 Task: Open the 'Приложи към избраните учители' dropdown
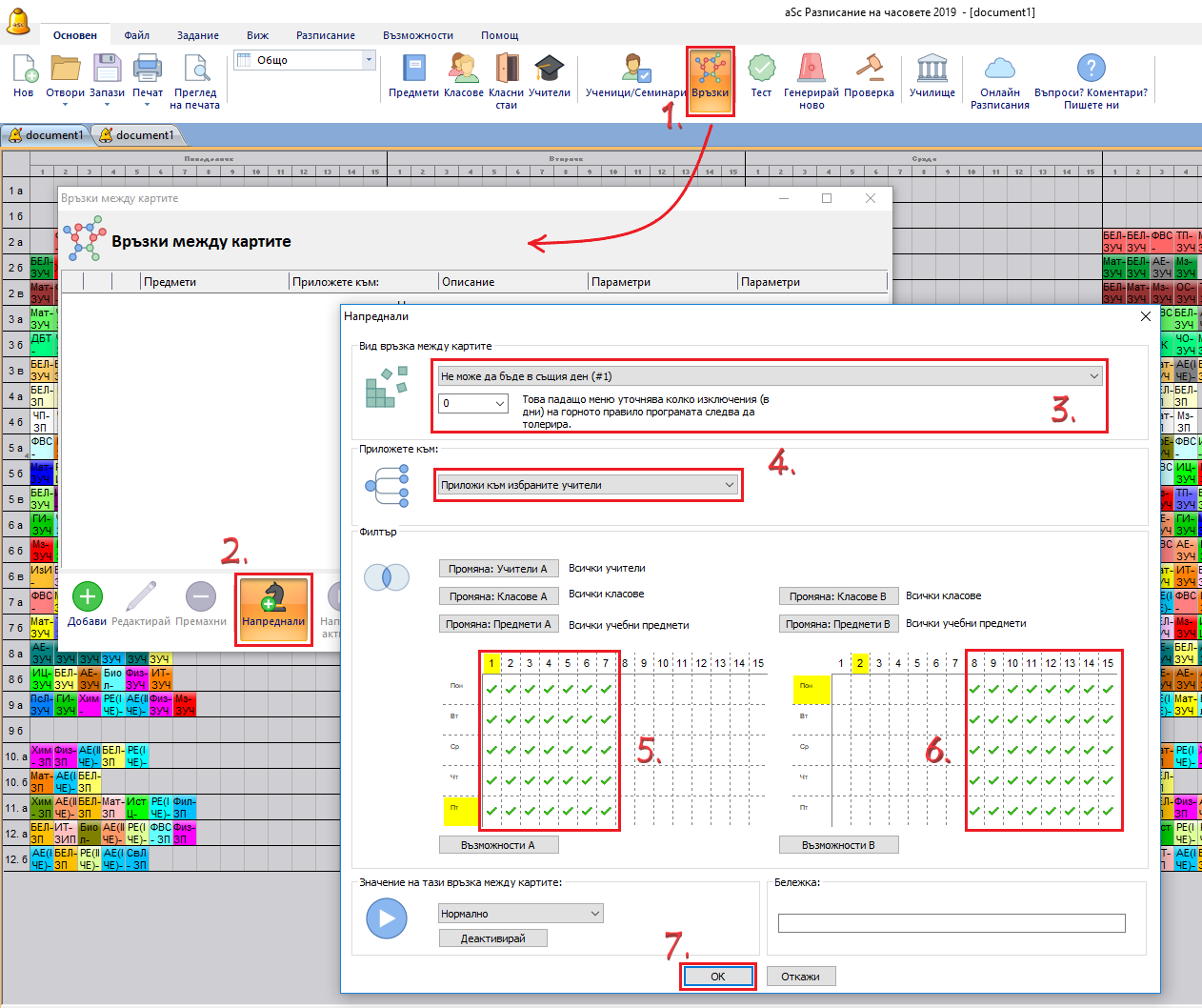coord(588,485)
